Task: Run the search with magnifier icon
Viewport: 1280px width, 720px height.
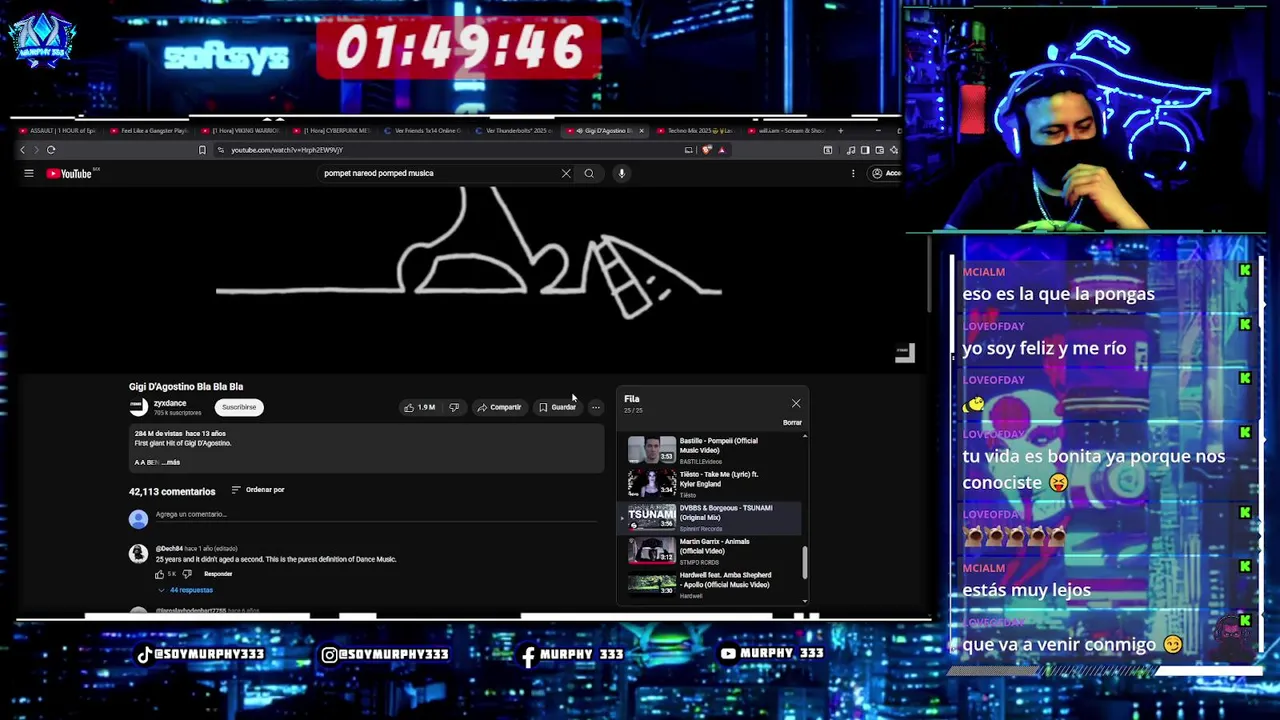Action: coord(589,174)
